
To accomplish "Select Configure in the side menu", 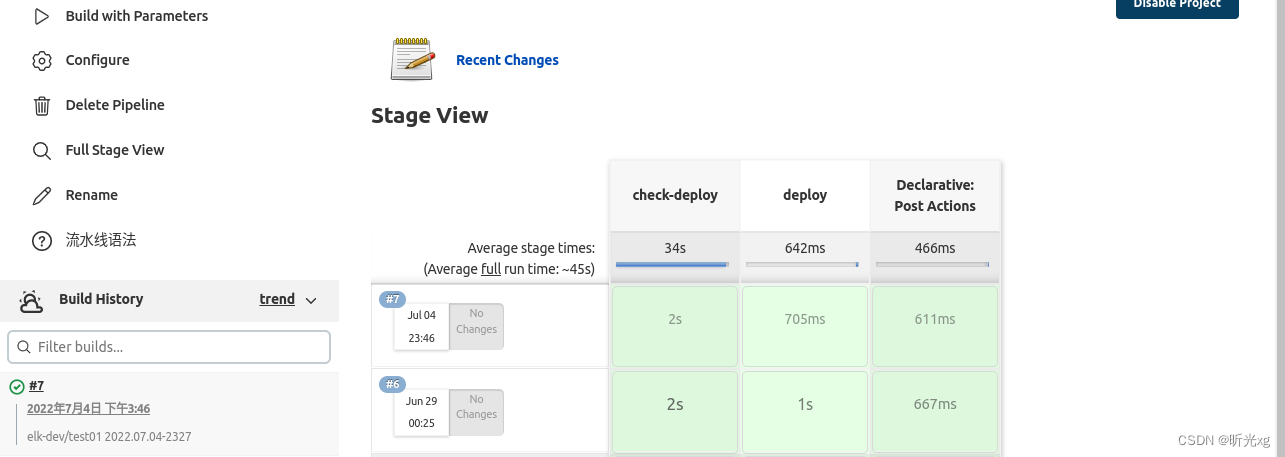I will pyautogui.click(x=97, y=61).
